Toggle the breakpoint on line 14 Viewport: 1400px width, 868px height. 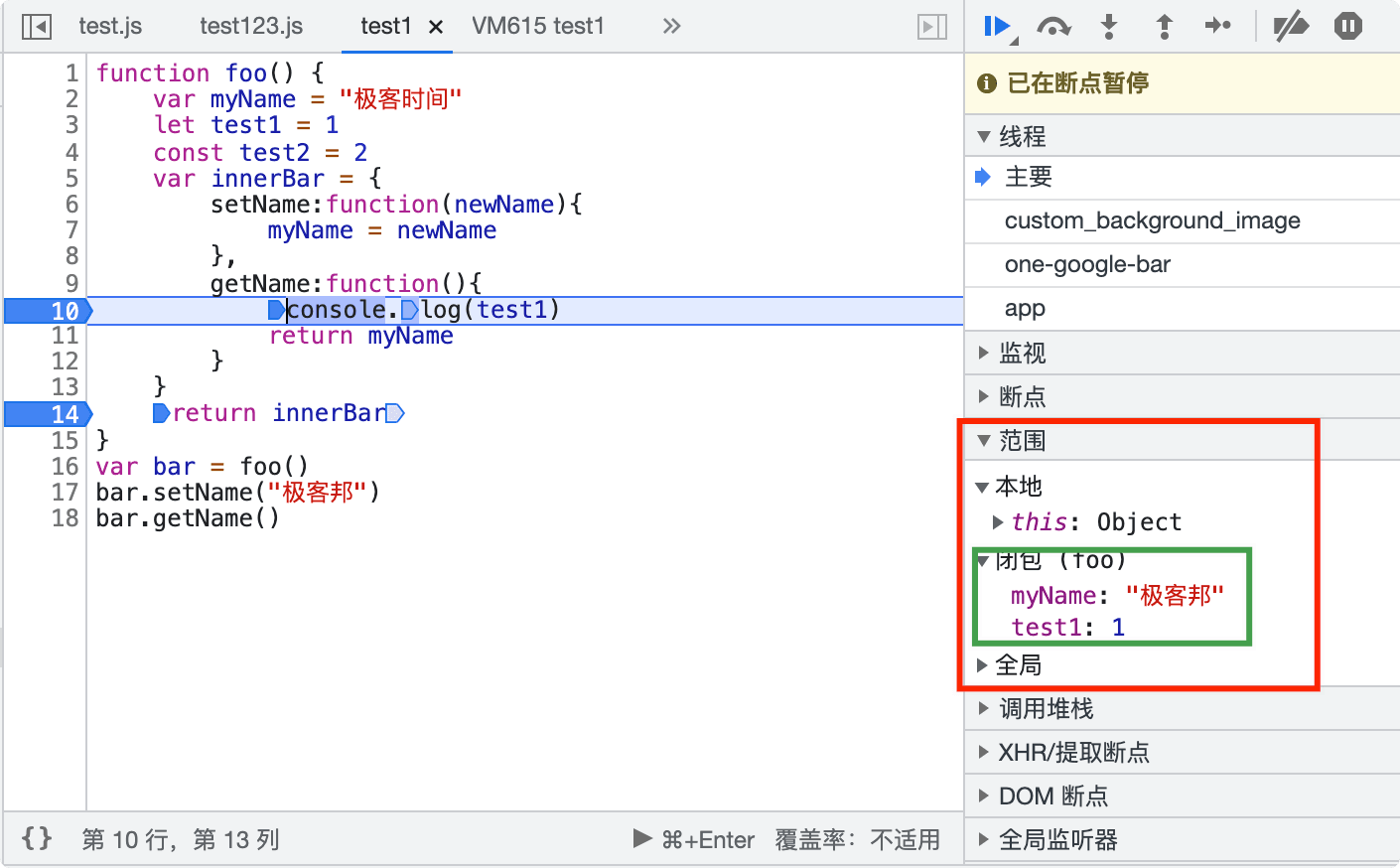48,414
